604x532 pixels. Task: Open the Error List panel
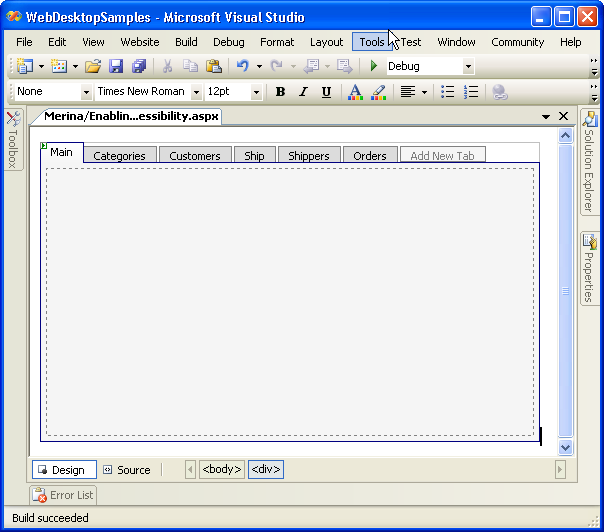click(x=62, y=495)
